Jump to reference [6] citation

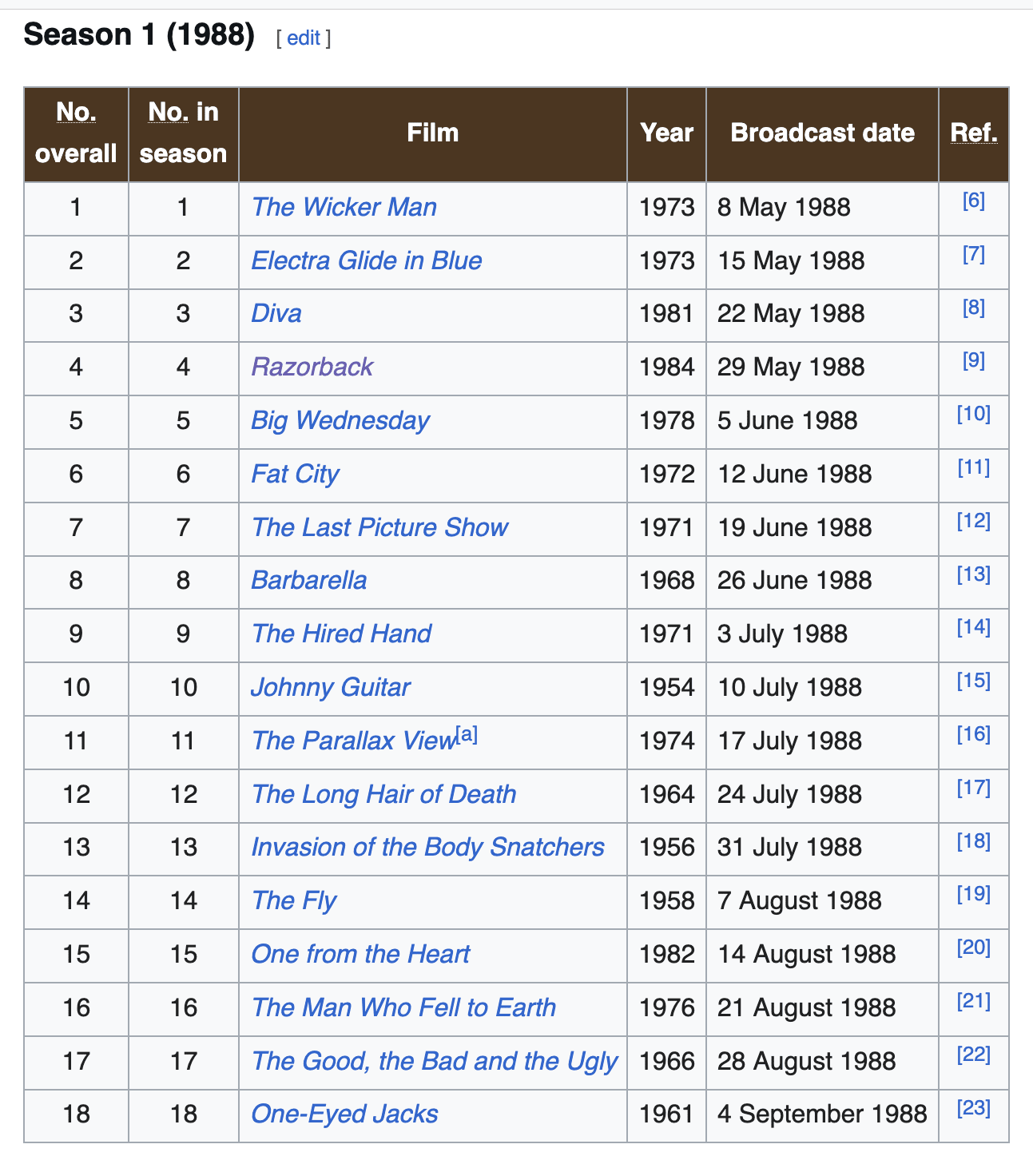(x=974, y=201)
